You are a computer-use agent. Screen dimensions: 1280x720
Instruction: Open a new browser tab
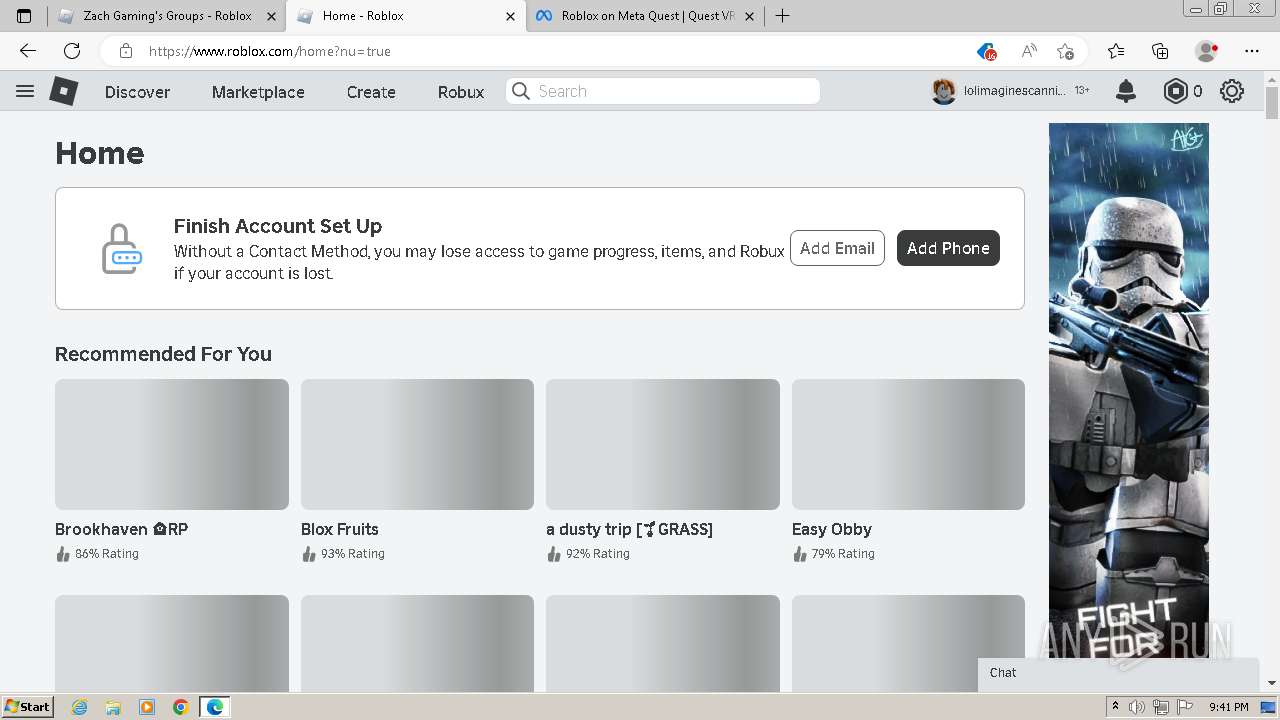tap(783, 16)
